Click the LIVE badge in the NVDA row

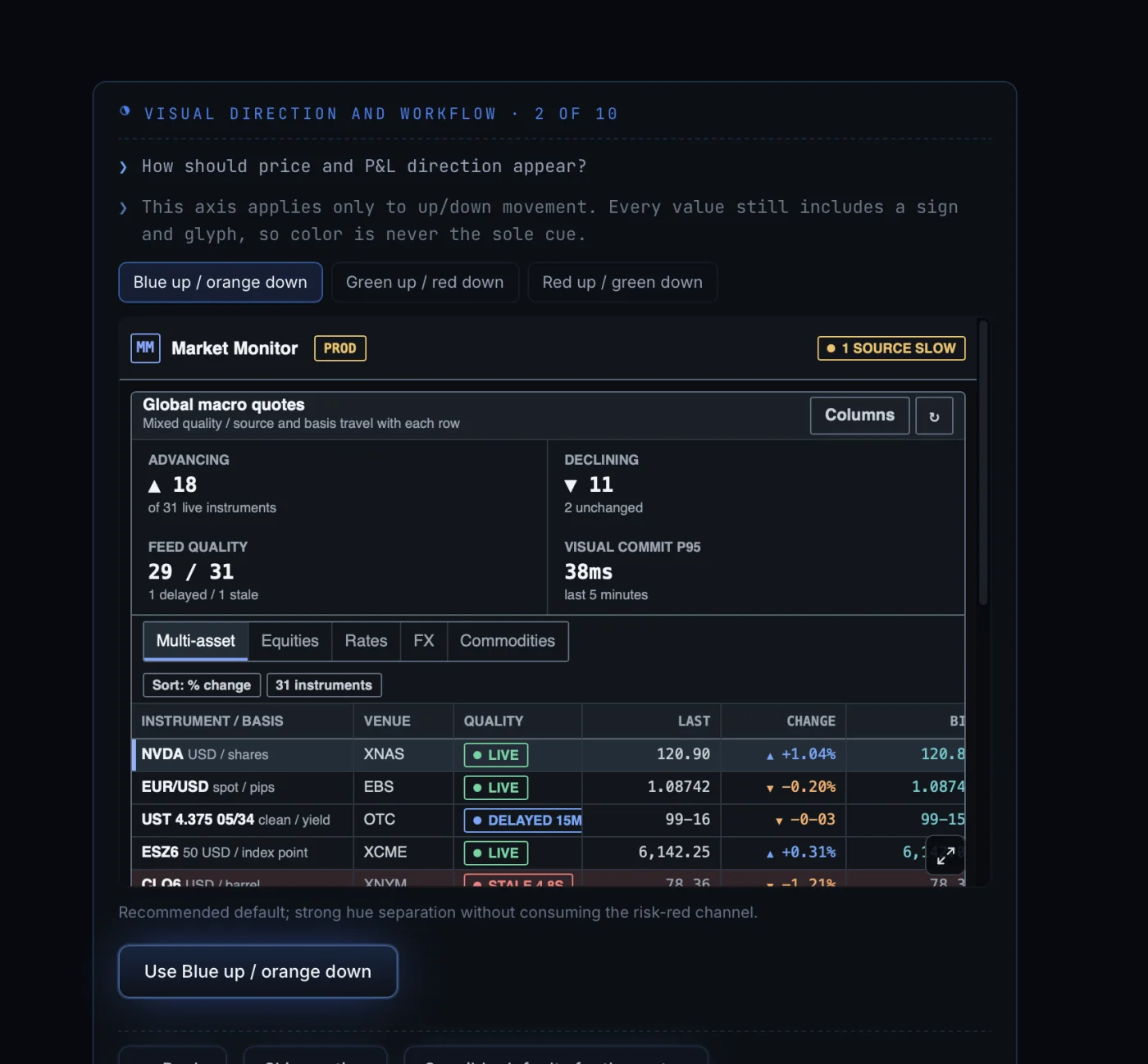click(496, 755)
